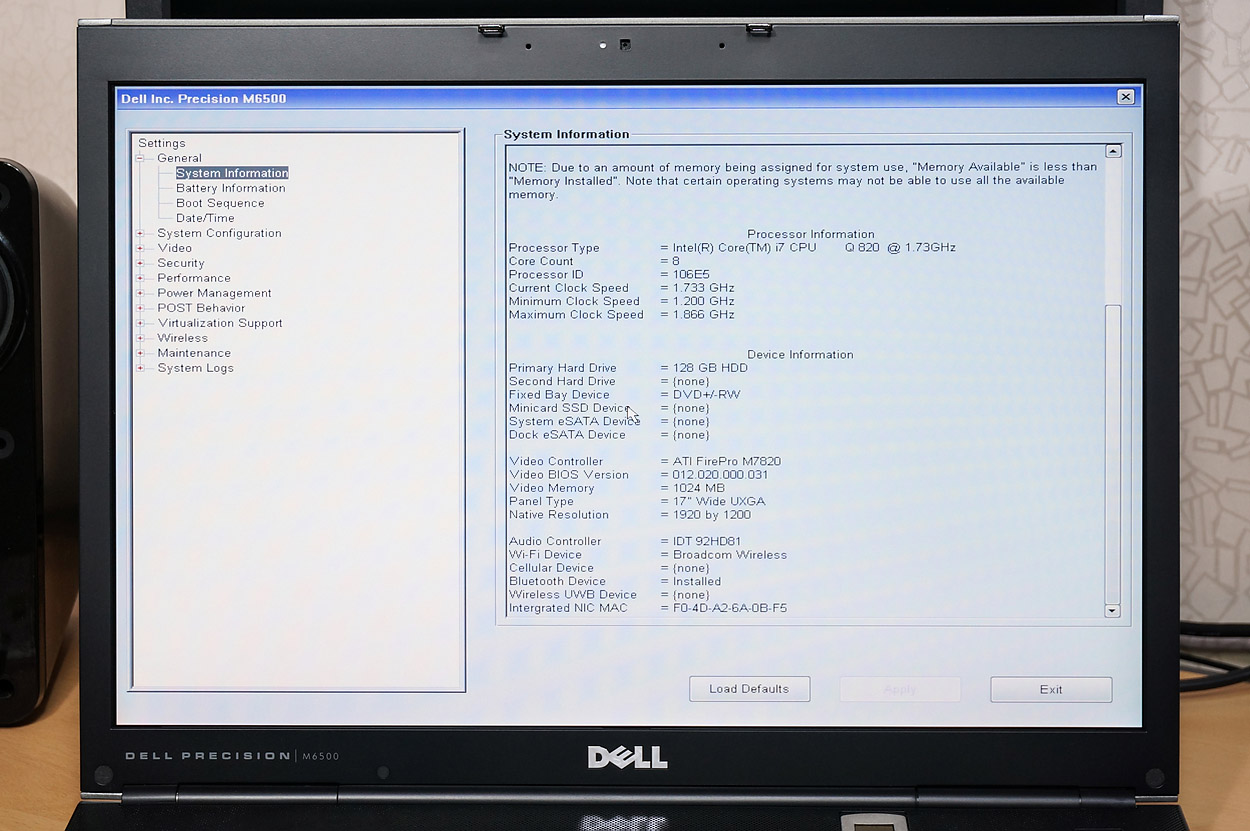This screenshot has width=1250, height=831.
Task: Expand the Virtualization Support node
Action: (141, 323)
